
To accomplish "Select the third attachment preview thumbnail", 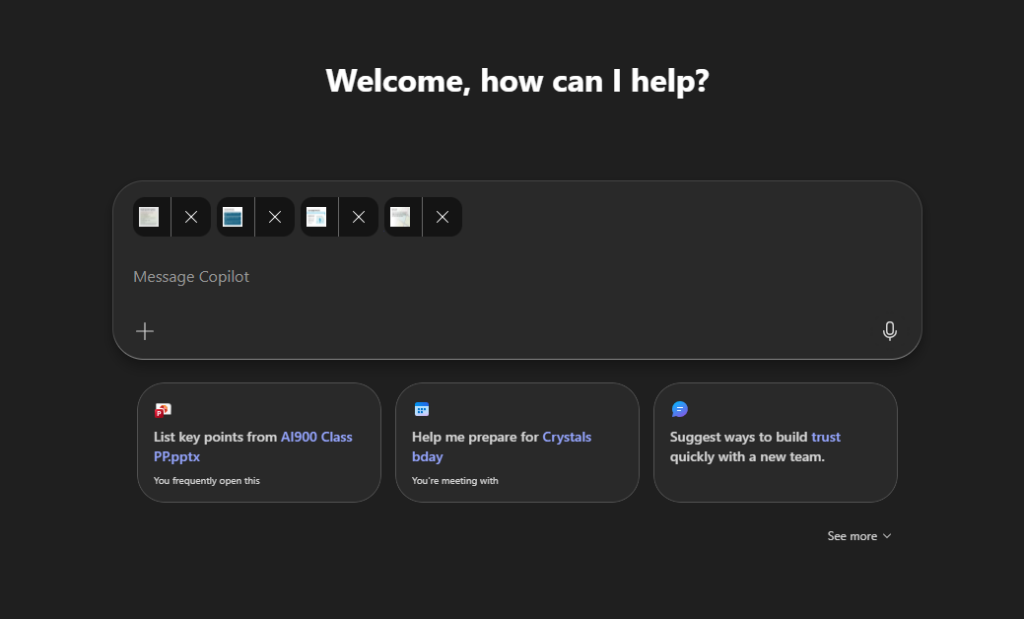I will [317, 217].
